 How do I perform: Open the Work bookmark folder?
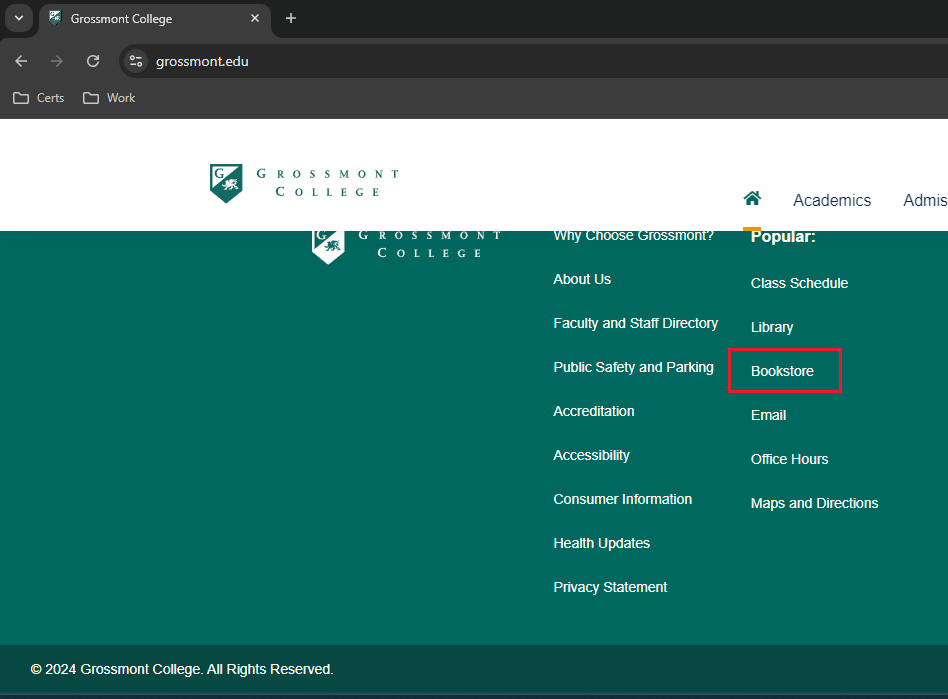click(x=109, y=98)
